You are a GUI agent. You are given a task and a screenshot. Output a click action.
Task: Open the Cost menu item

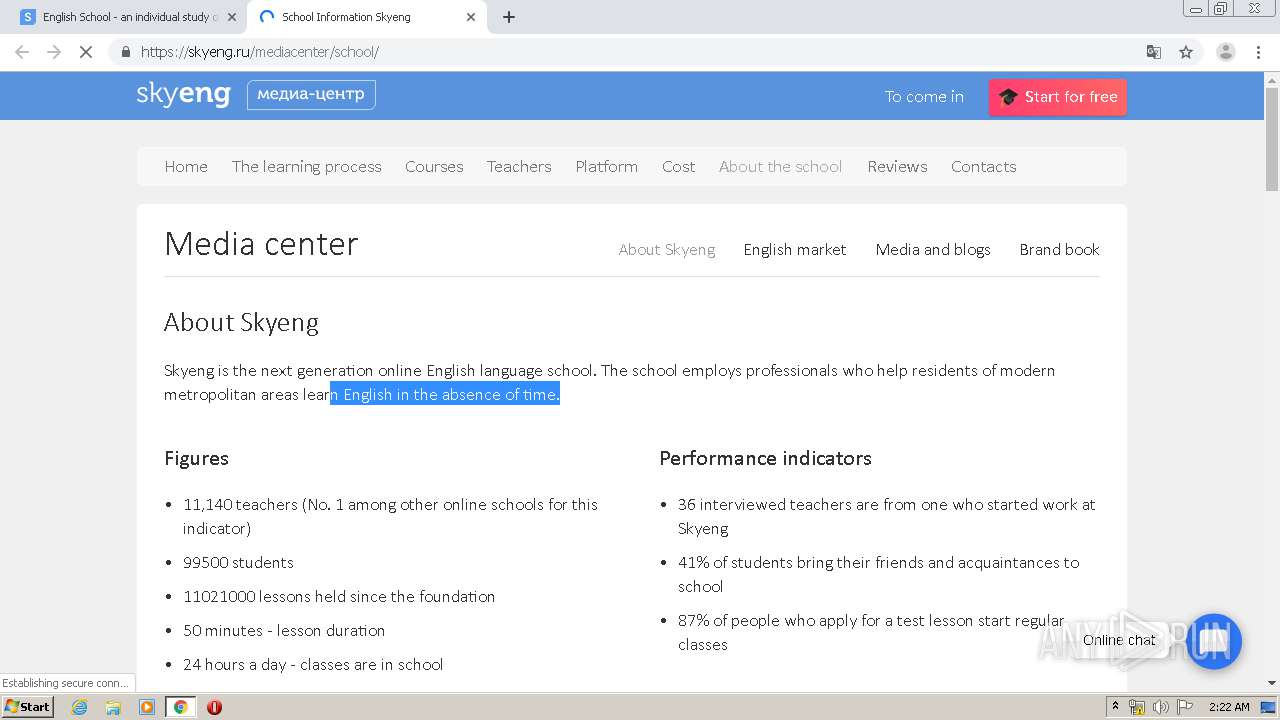pos(678,167)
